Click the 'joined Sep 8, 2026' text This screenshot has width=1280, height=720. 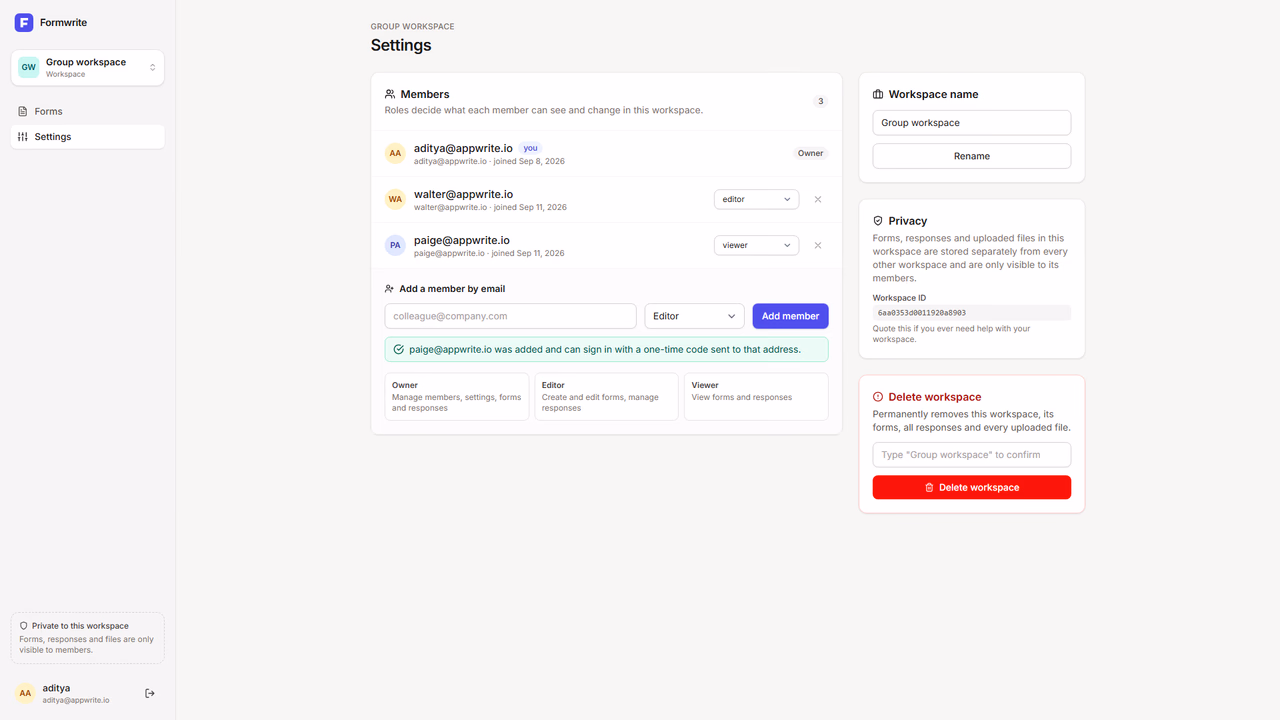(x=529, y=161)
